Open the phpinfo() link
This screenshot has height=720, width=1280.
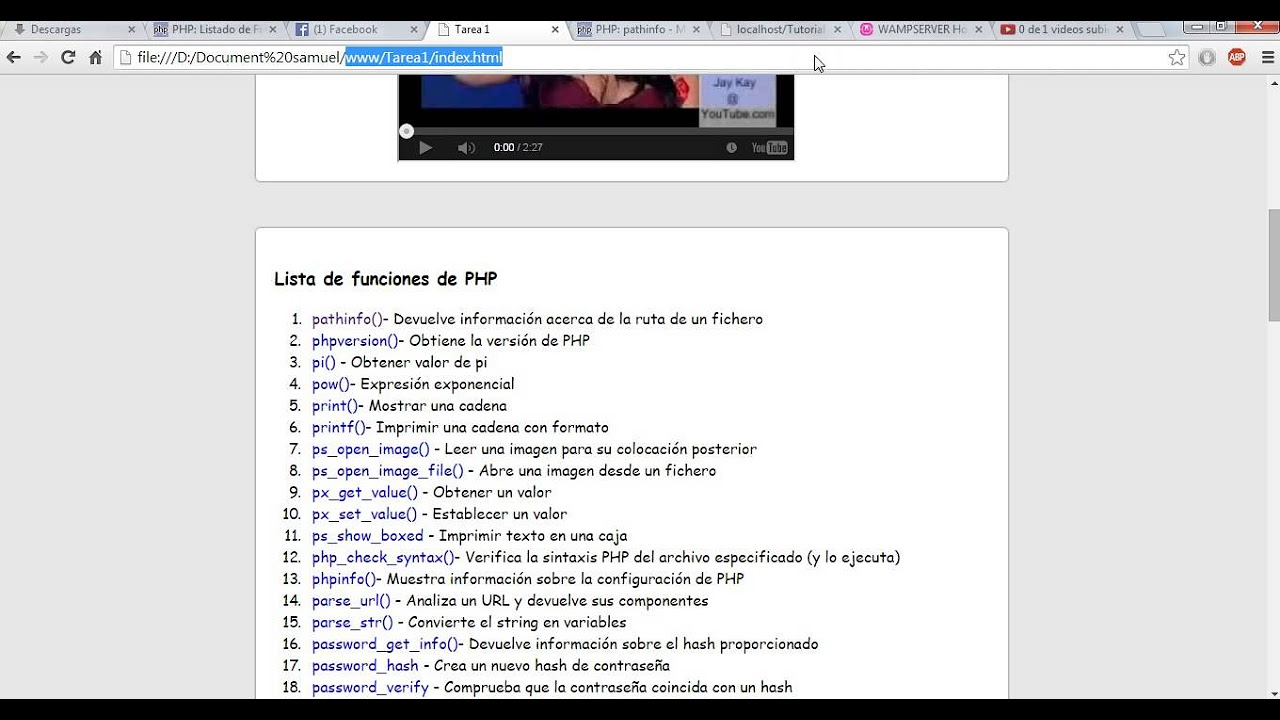(344, 579)
